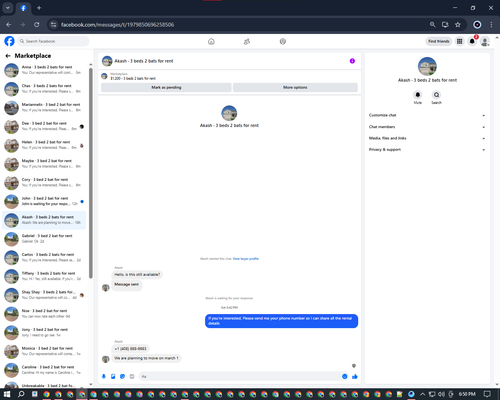500x400 pixels.
Task: Open John waiting for response conversation
Action: pyautogui.click(x=44, y=201)
